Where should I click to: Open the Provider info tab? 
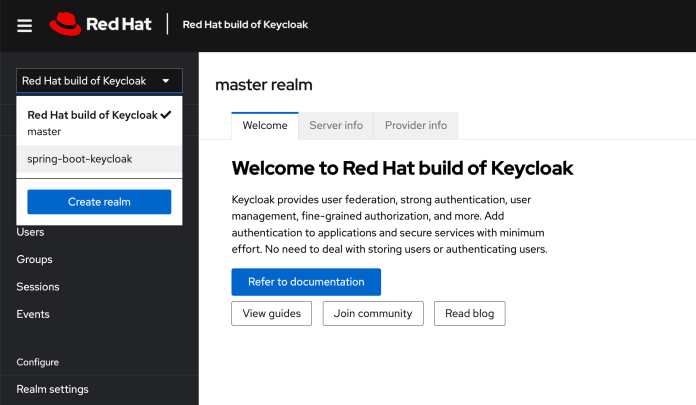(x=416, y=126)
